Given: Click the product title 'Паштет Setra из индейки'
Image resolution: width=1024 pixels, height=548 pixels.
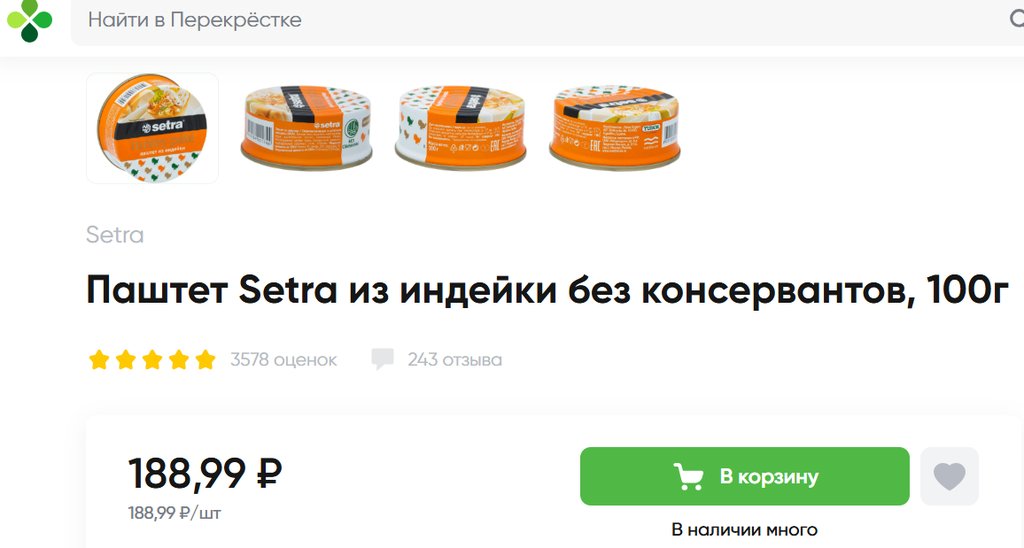Looking at the screenshot, I should tap(547, 289).
